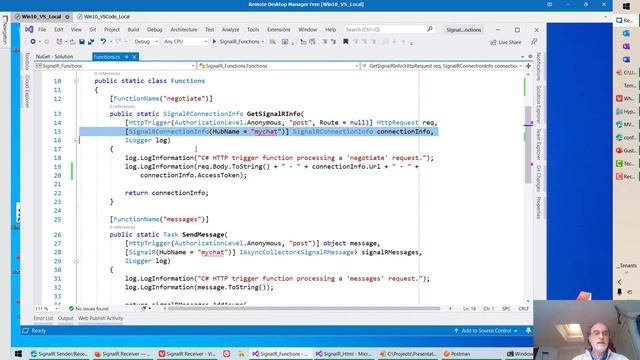Switch to the NuGet - Solution tab
Image resolution: width=640 pixels, height=360 pixels.
tap(54, 57)
